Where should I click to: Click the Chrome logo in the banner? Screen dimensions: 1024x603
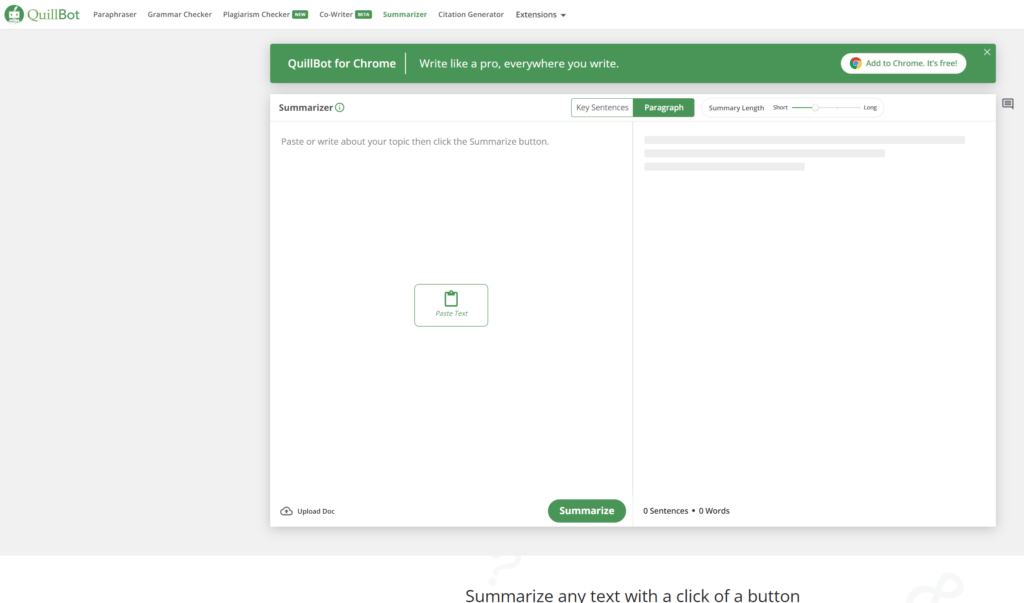point(856,63)
